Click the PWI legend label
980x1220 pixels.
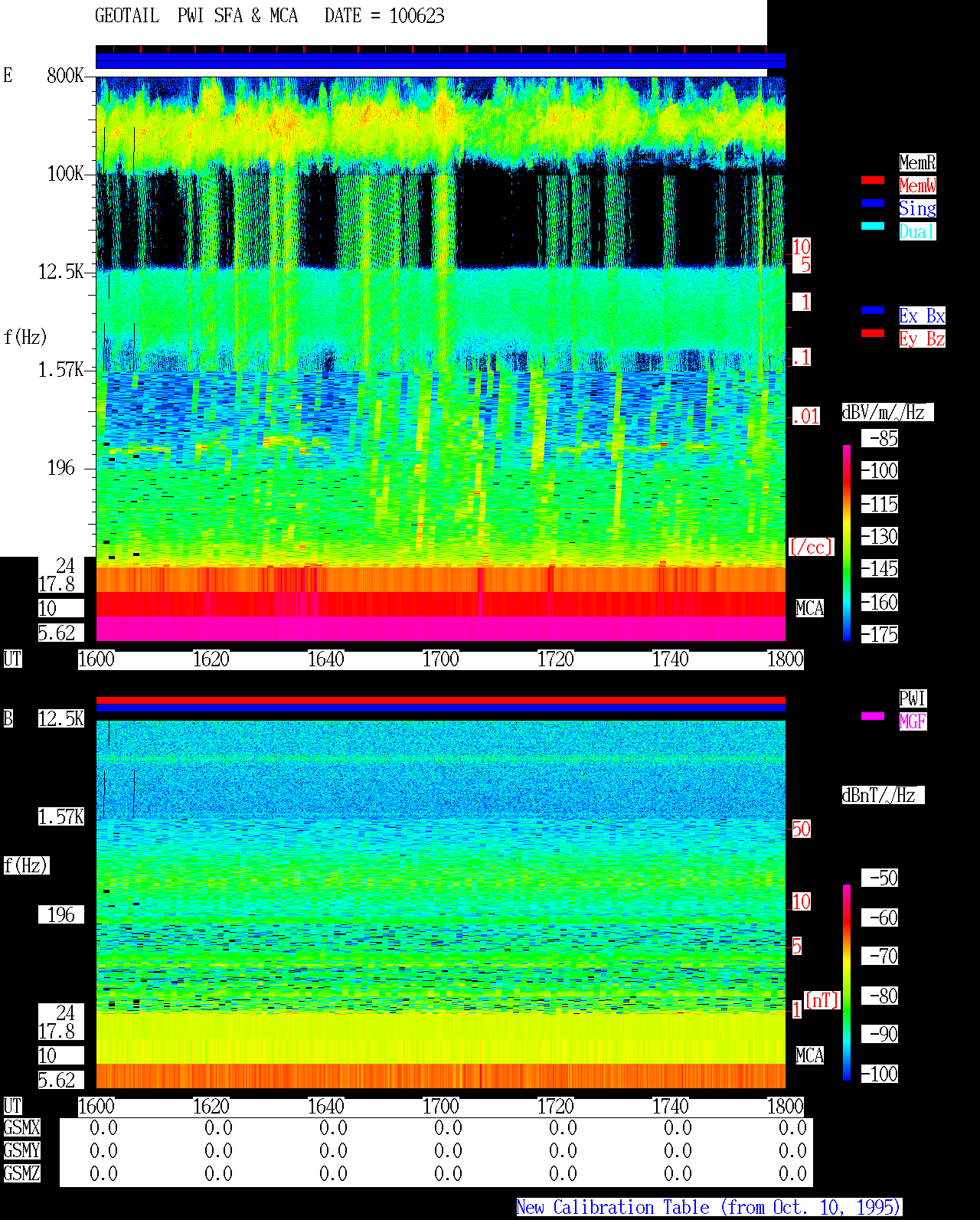(913, 698)
